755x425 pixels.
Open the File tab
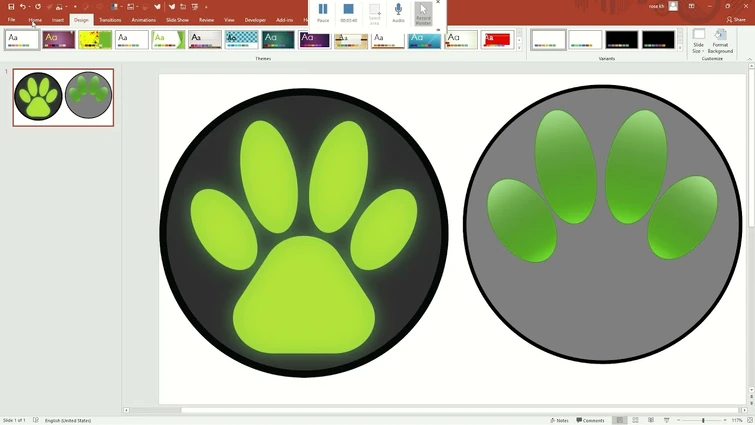[11, 20]
